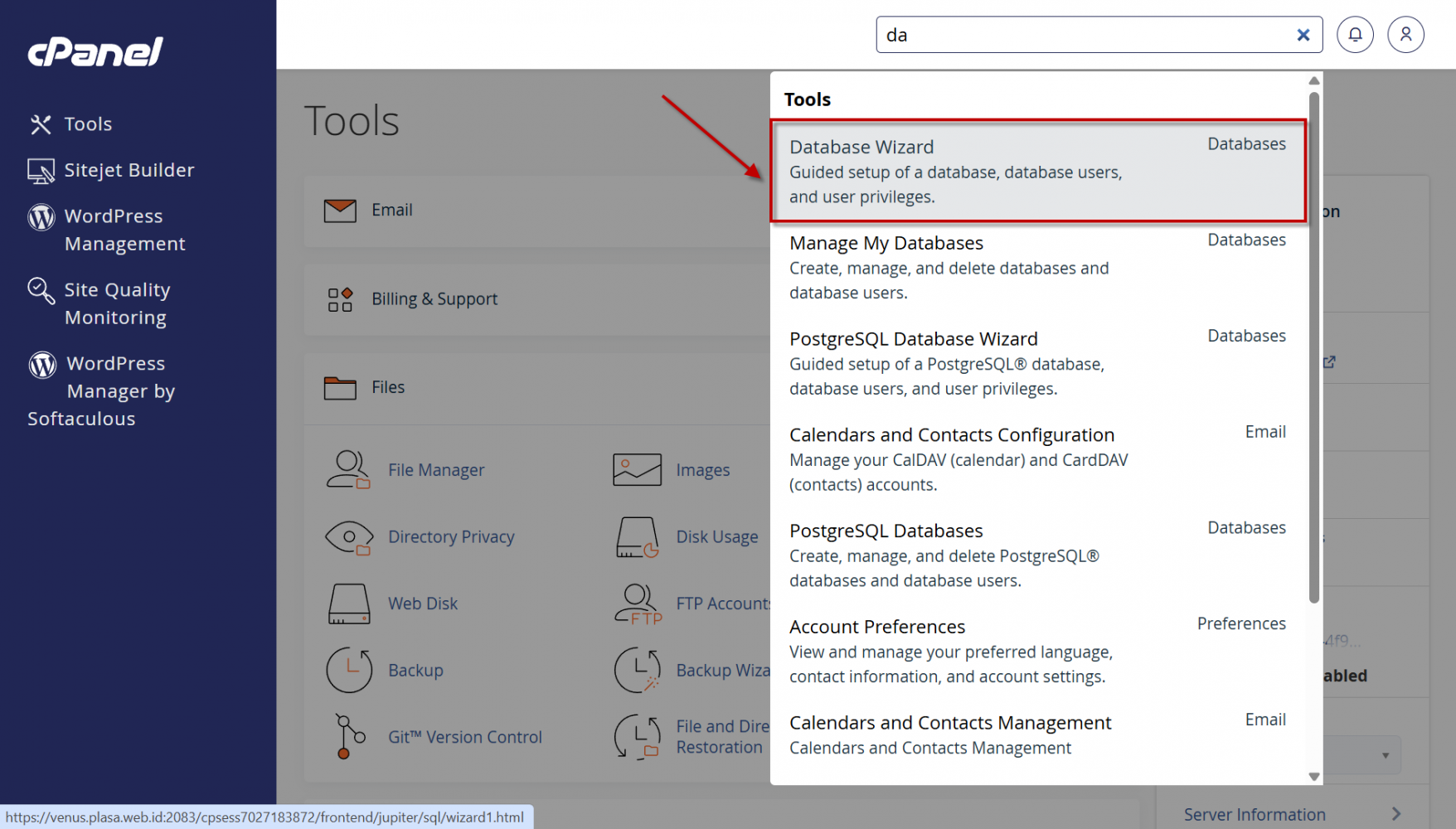
Task: Click the Disk Usage icon
Action: [x=637, y=537]
